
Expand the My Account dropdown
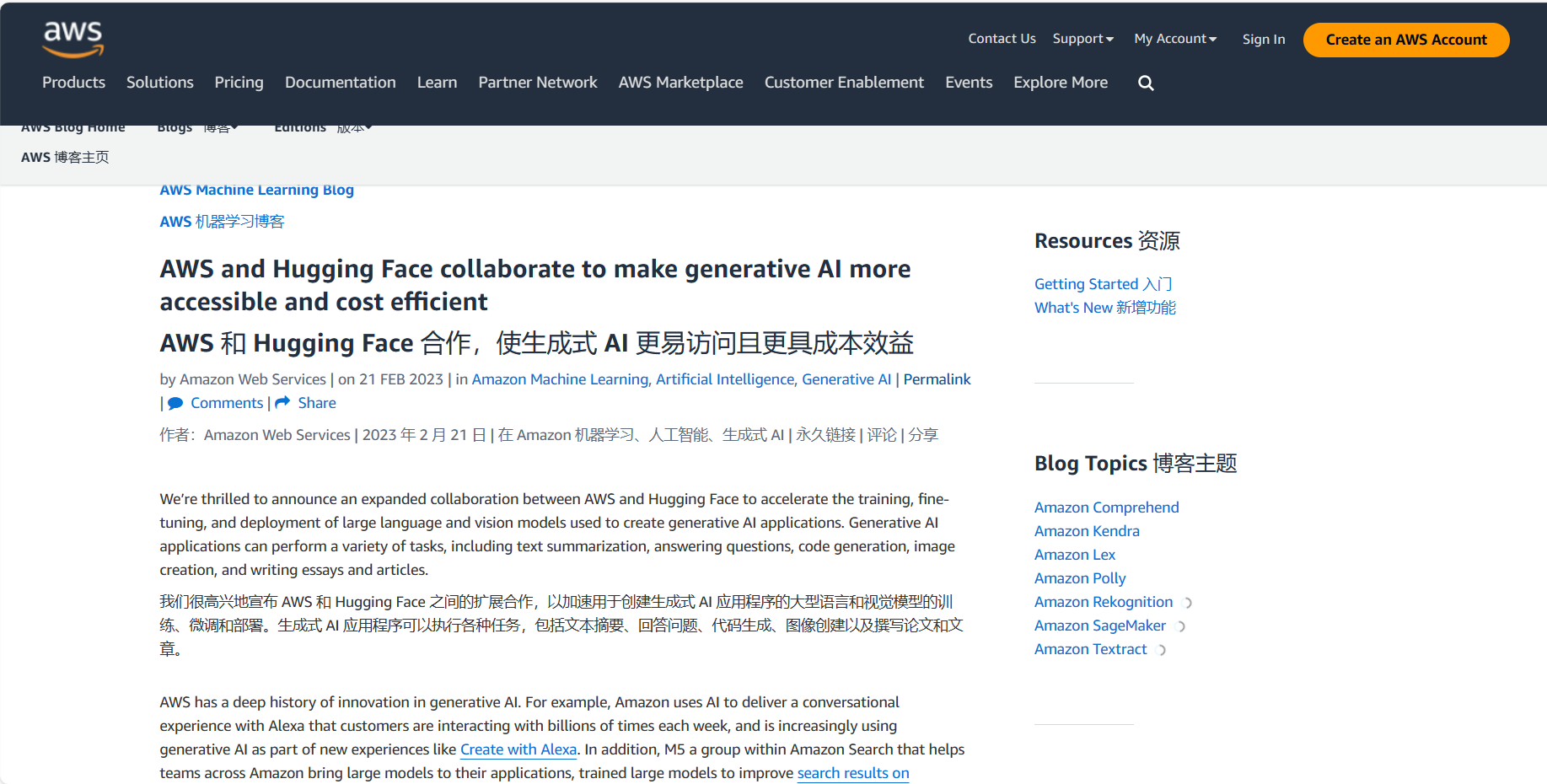1175,39
